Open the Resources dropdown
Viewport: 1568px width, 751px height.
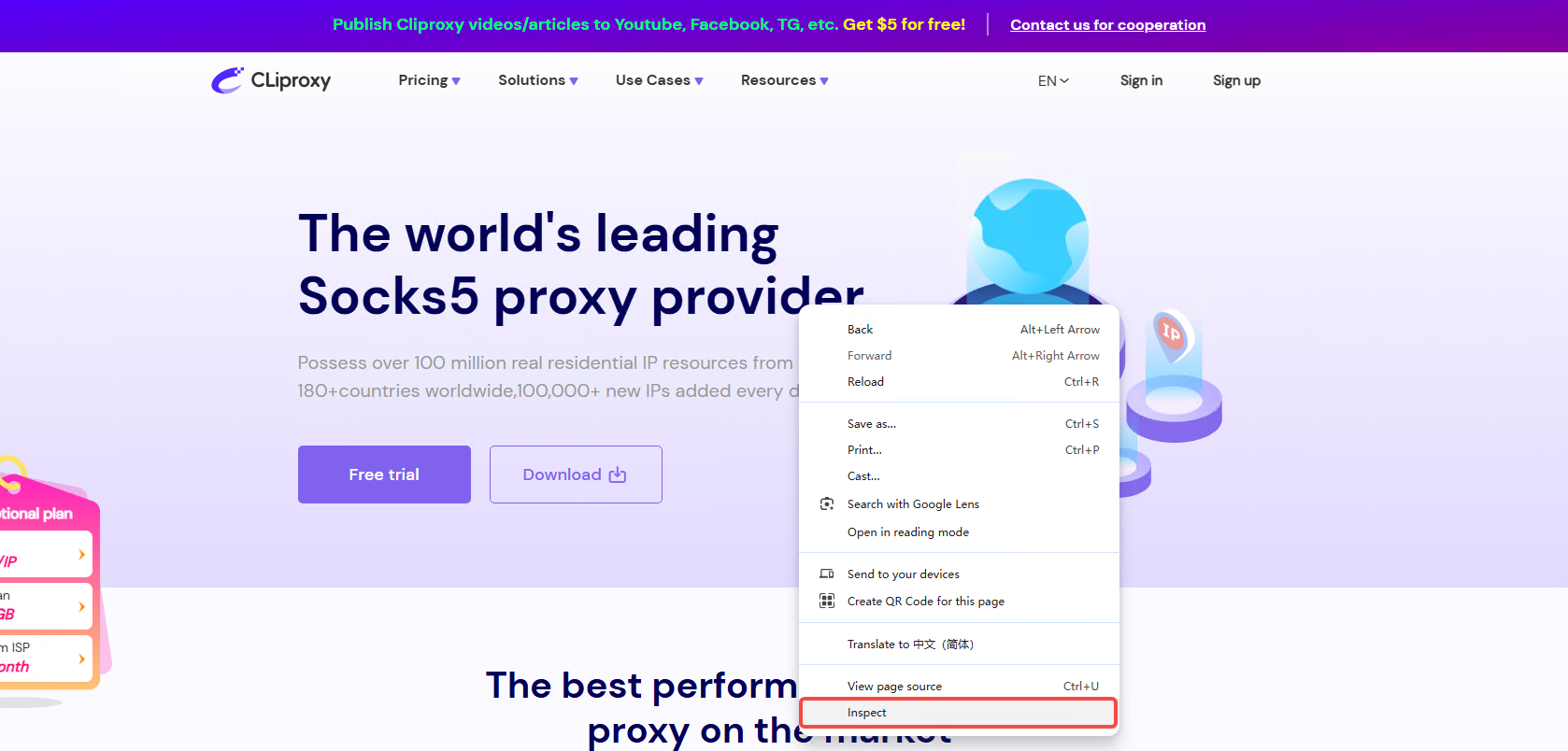click(x=785, y=80)
